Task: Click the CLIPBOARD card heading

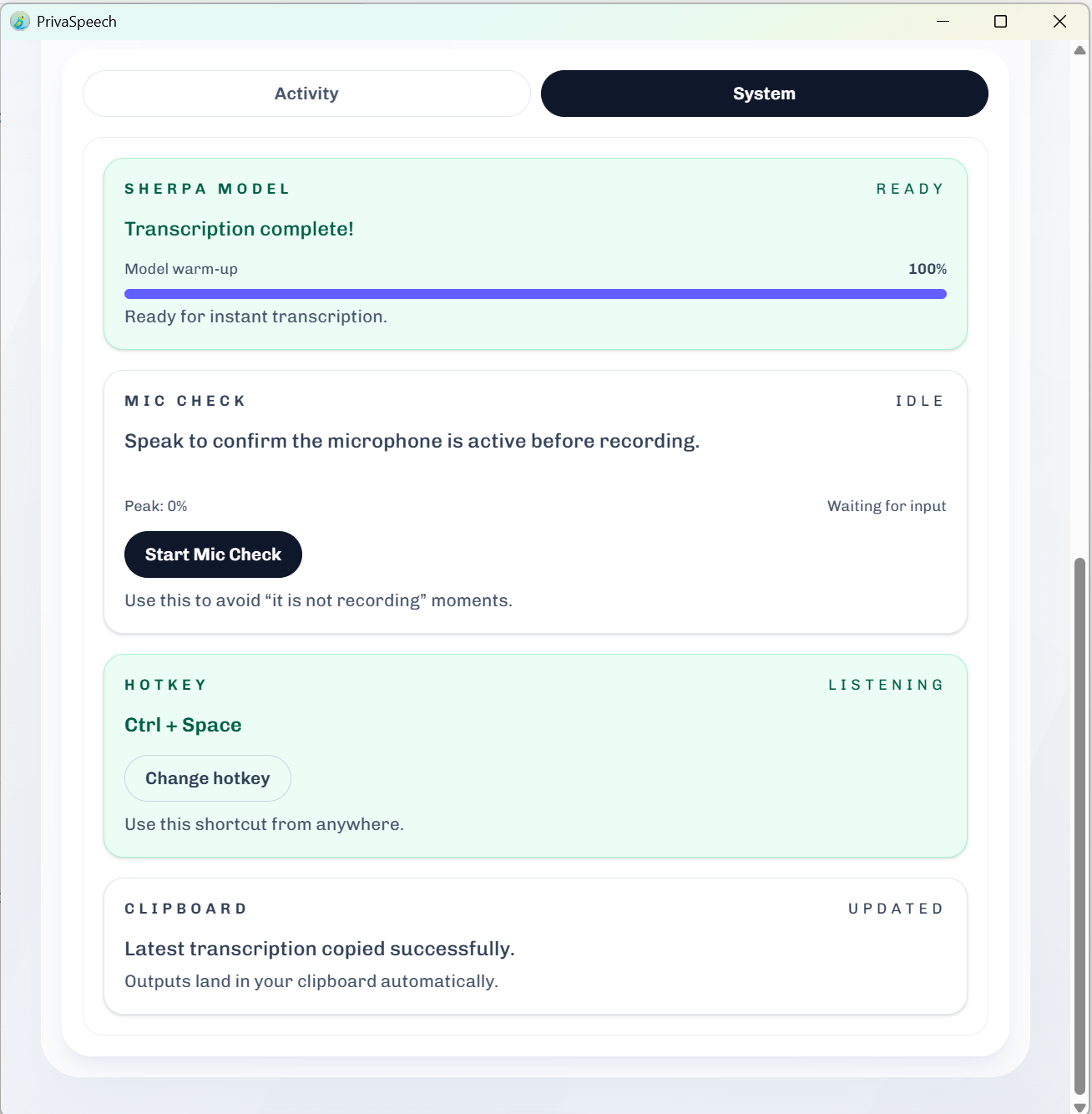Action: (185, 909)
